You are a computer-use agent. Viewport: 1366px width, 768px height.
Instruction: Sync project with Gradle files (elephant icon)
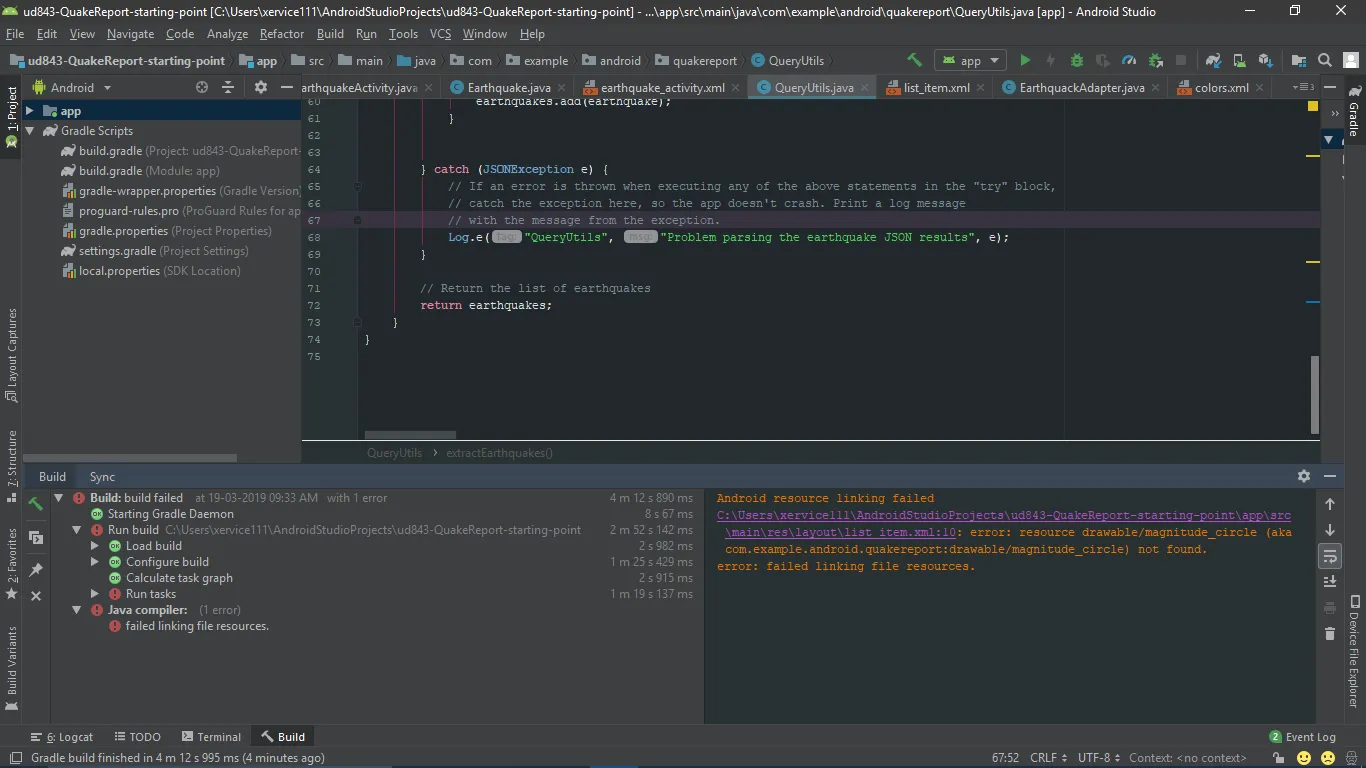[x=1213, y=61]
